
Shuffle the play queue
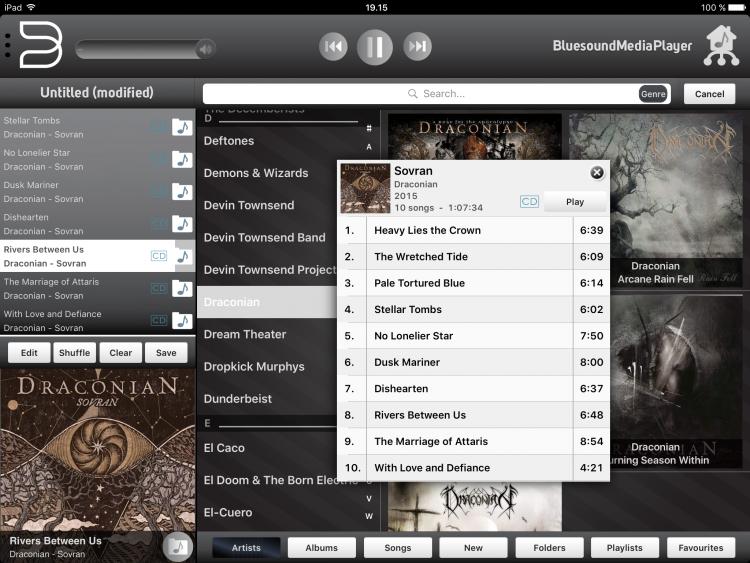[74, 353]
